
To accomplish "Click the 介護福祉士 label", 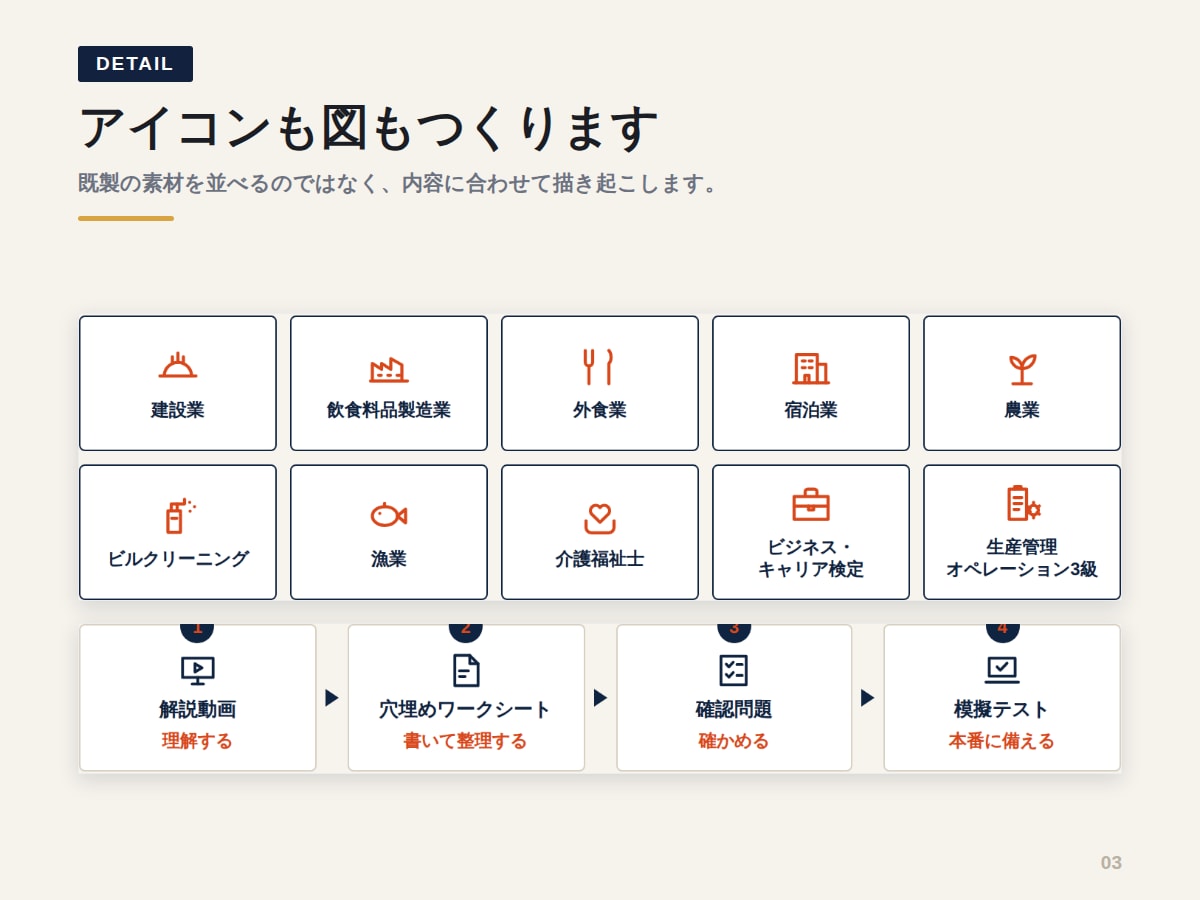I will pyautogui.click(x=600, y=559).
